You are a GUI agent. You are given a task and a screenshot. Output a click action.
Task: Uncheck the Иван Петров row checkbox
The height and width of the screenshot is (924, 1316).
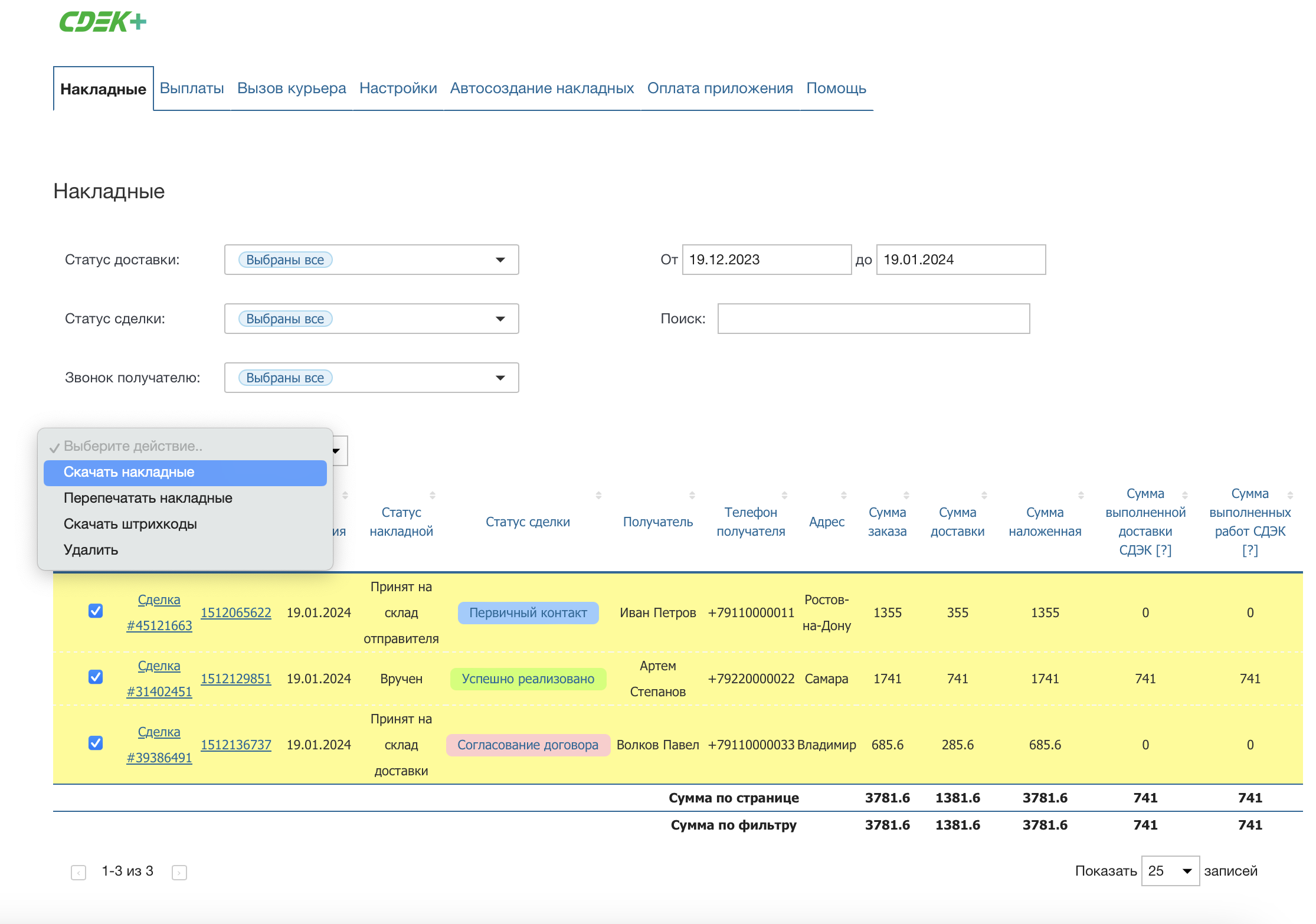96,611
